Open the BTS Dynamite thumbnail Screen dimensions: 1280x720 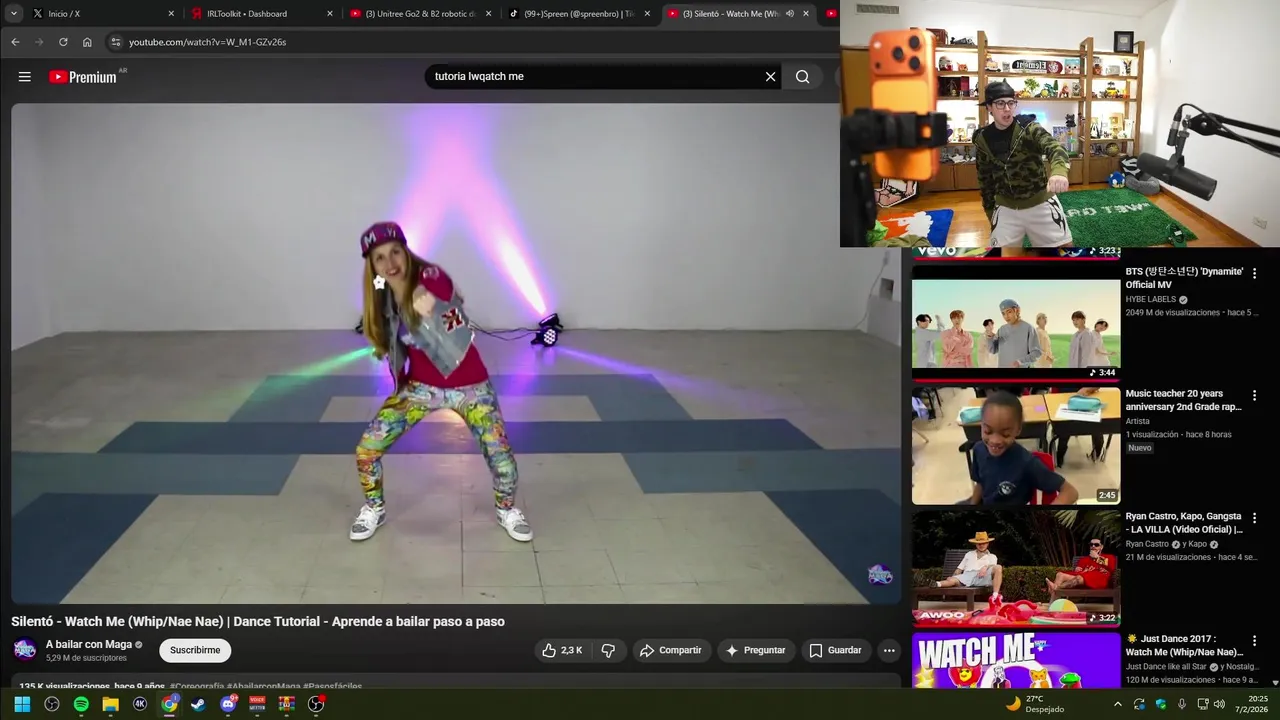1016,323
